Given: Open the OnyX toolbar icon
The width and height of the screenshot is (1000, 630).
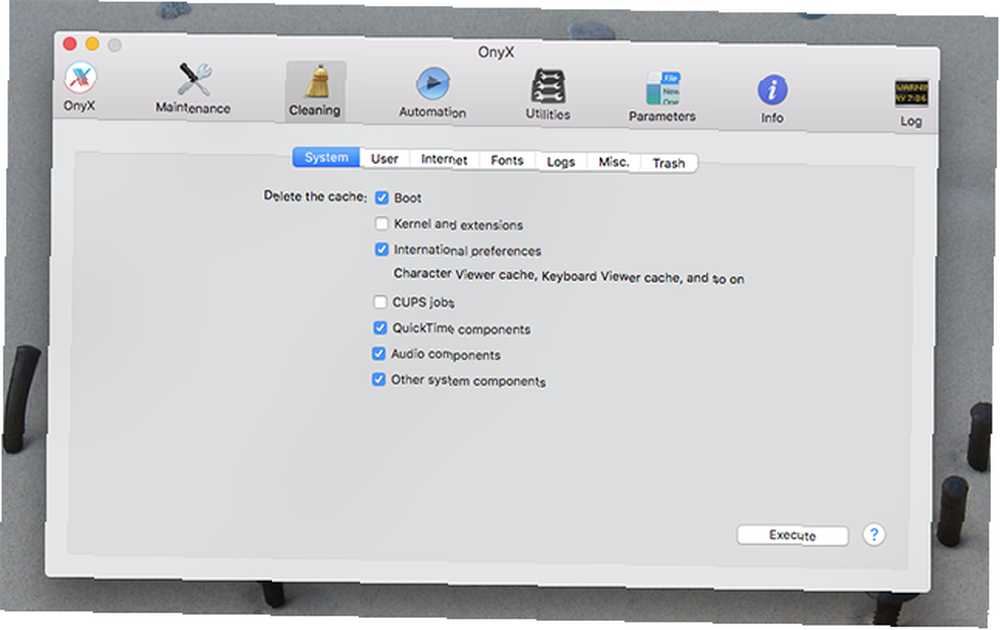Looking at the screenshot, I should pyautogui.click(x=80, y=78).
